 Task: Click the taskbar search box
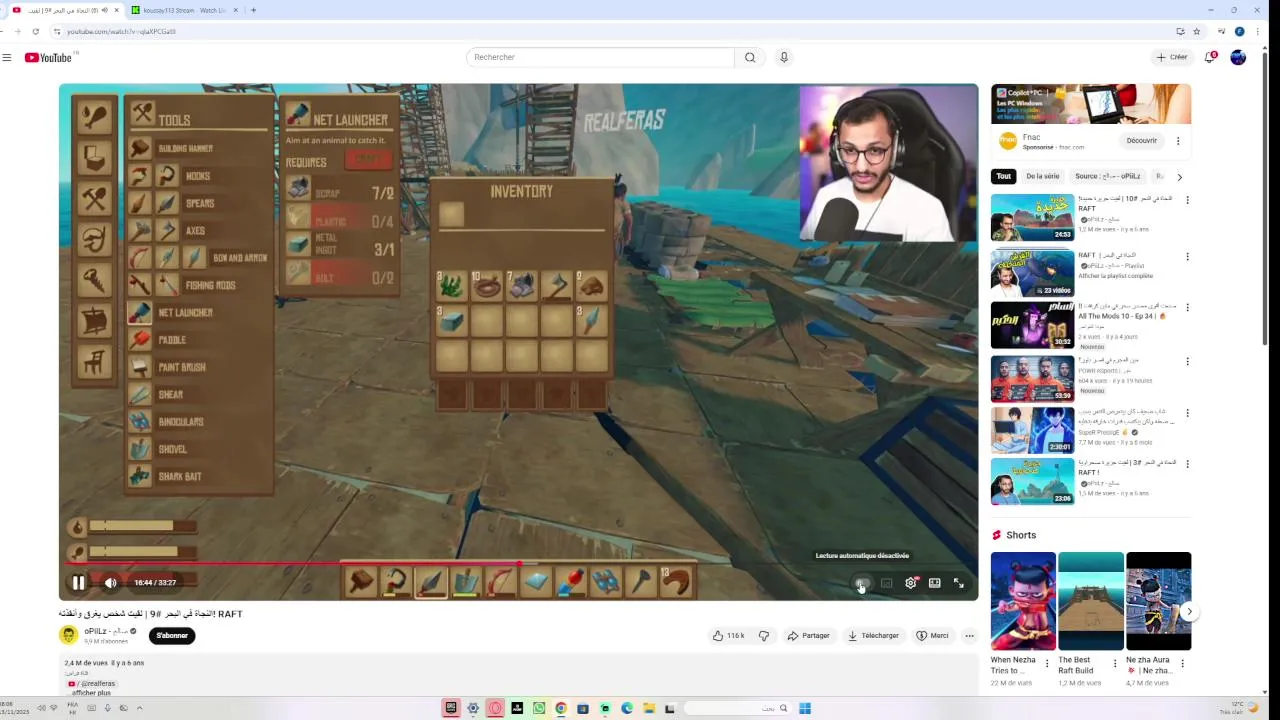coord(737,708)
